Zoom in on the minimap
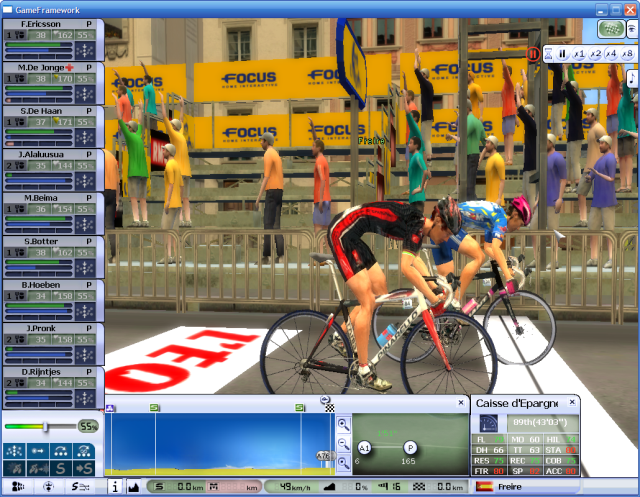The width and height of the screenshot is (640, 497). [x=343, y=423]
